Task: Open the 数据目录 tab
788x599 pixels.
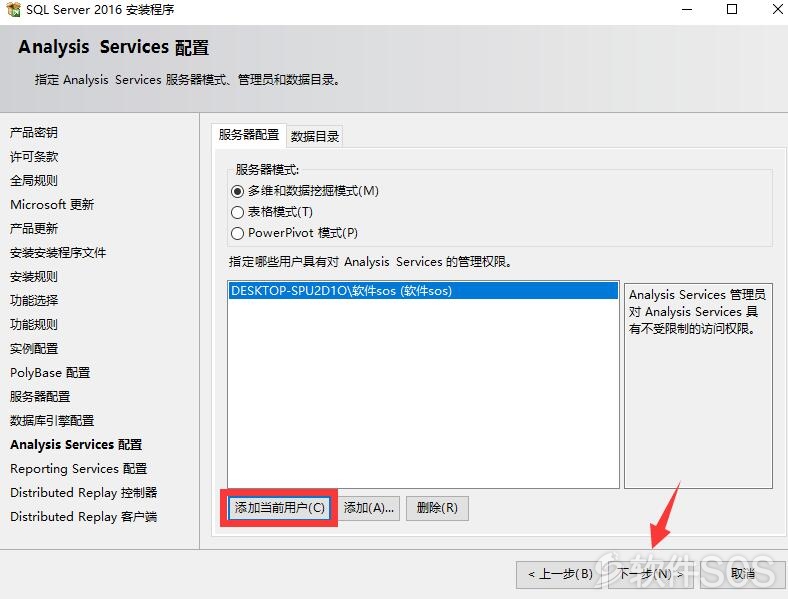Action: coord(315,136)
